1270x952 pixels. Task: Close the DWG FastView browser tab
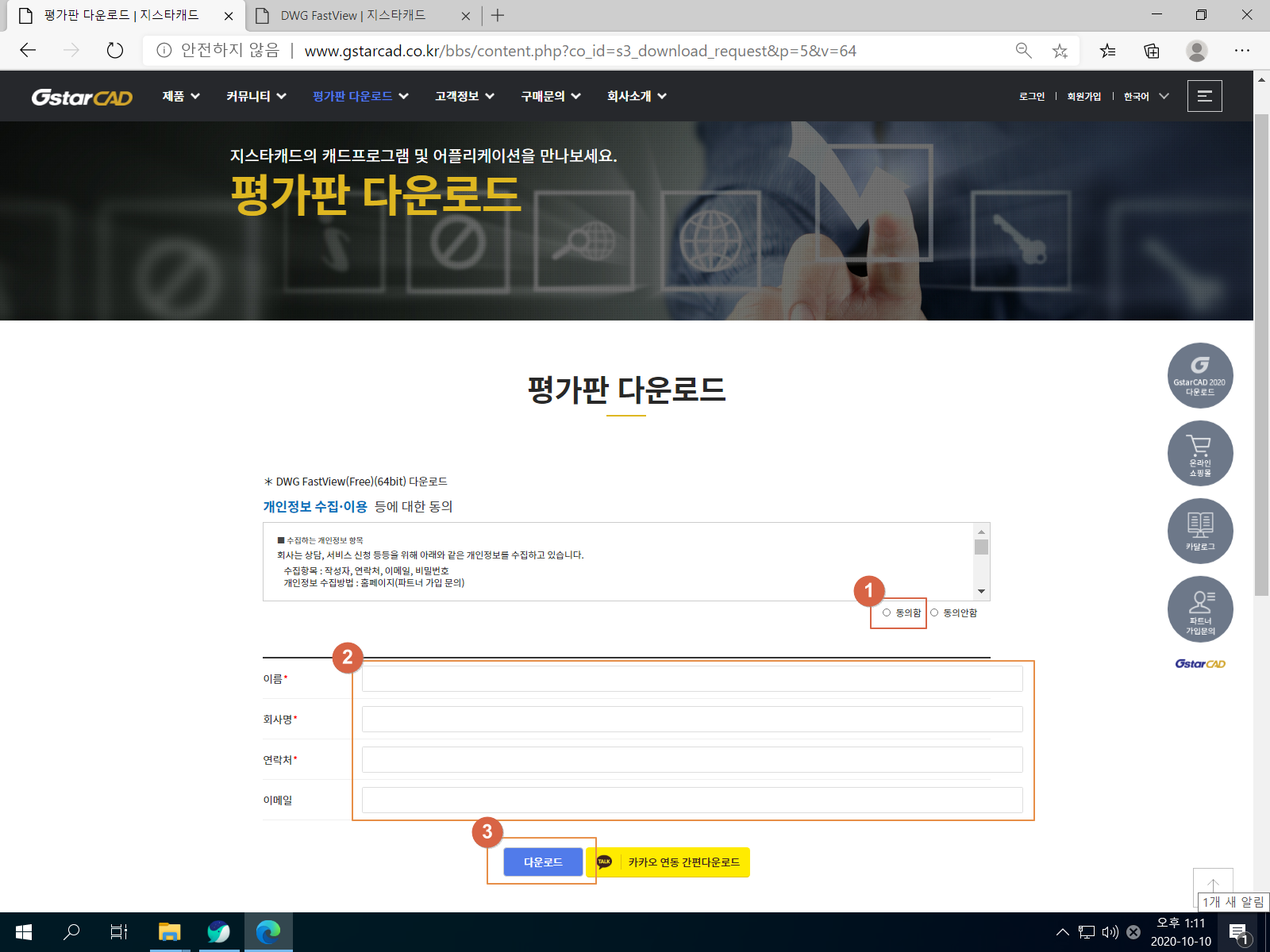[466, 15]
